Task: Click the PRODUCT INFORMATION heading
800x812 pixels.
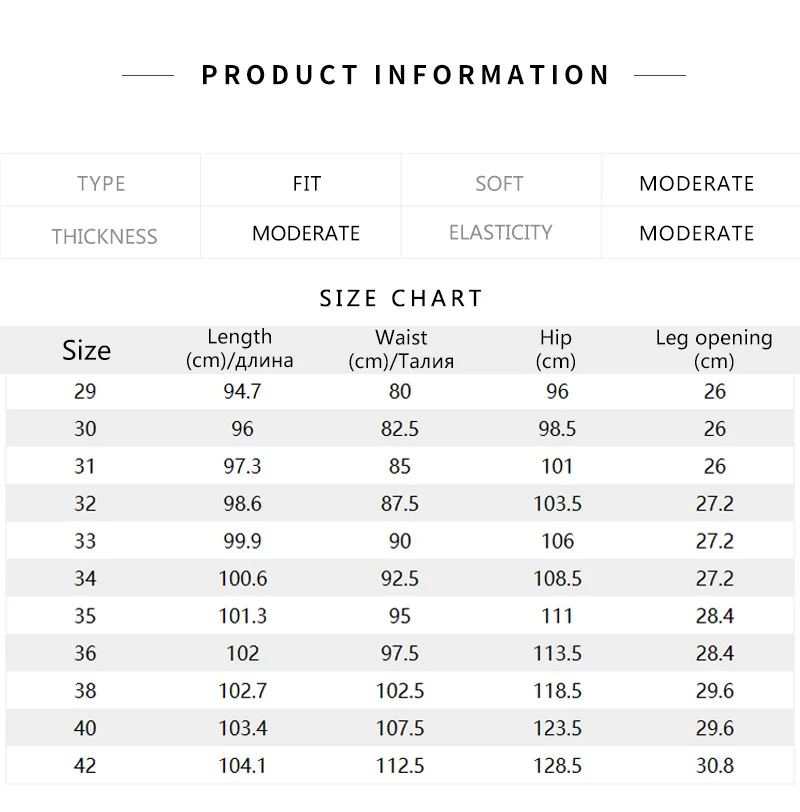Action: [406, 76]
